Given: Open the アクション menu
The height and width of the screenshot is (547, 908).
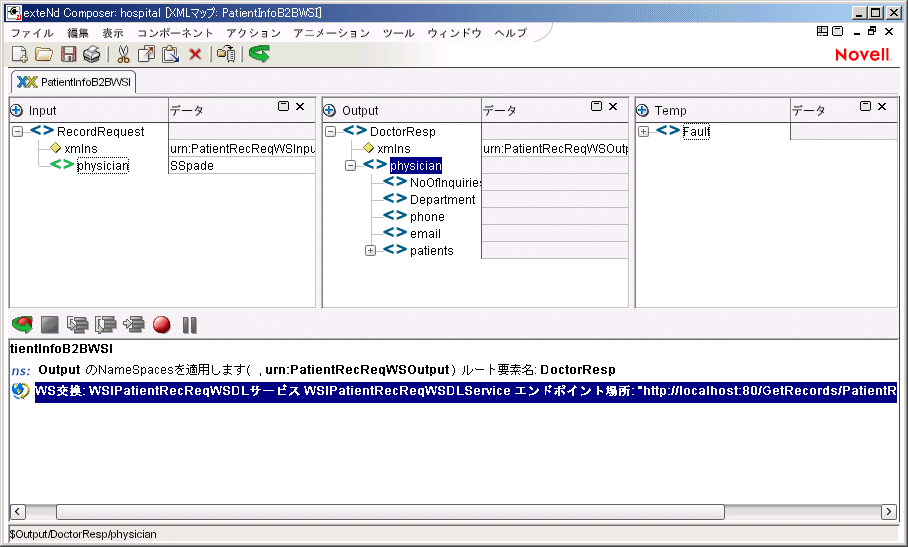Looking at the screenshot, I should coord(253,33).
